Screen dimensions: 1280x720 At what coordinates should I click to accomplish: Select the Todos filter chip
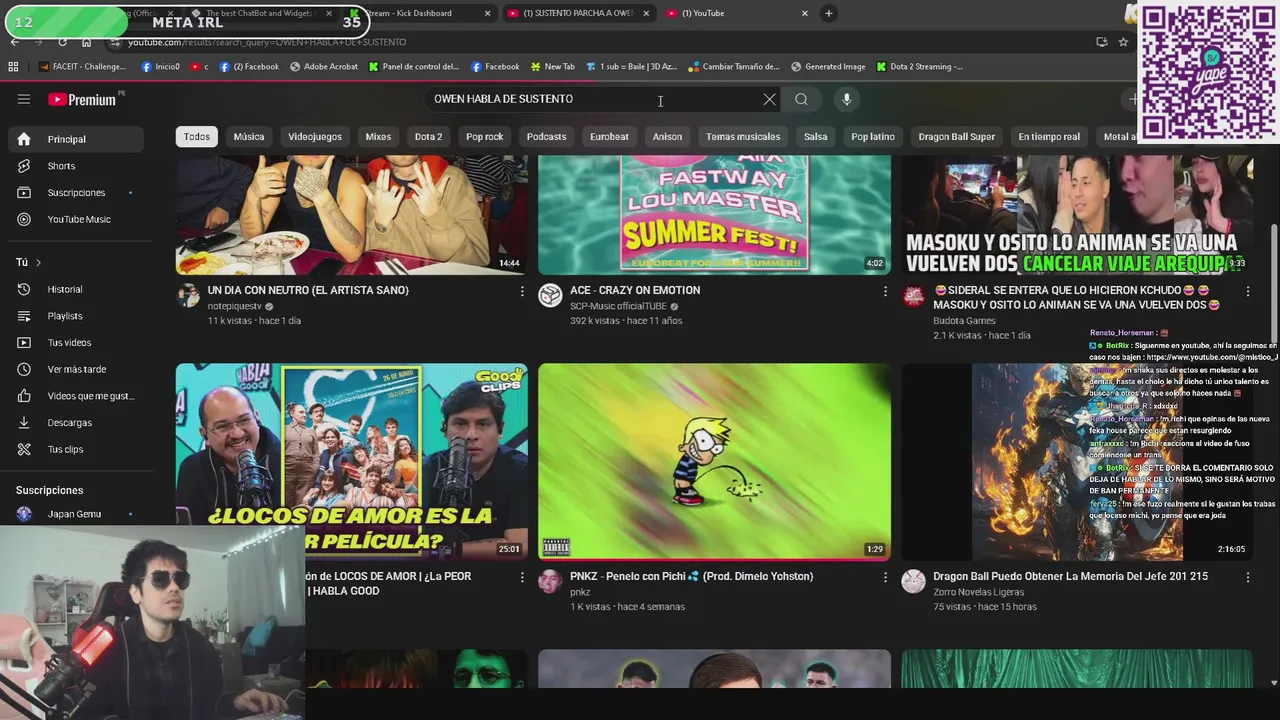197,137
